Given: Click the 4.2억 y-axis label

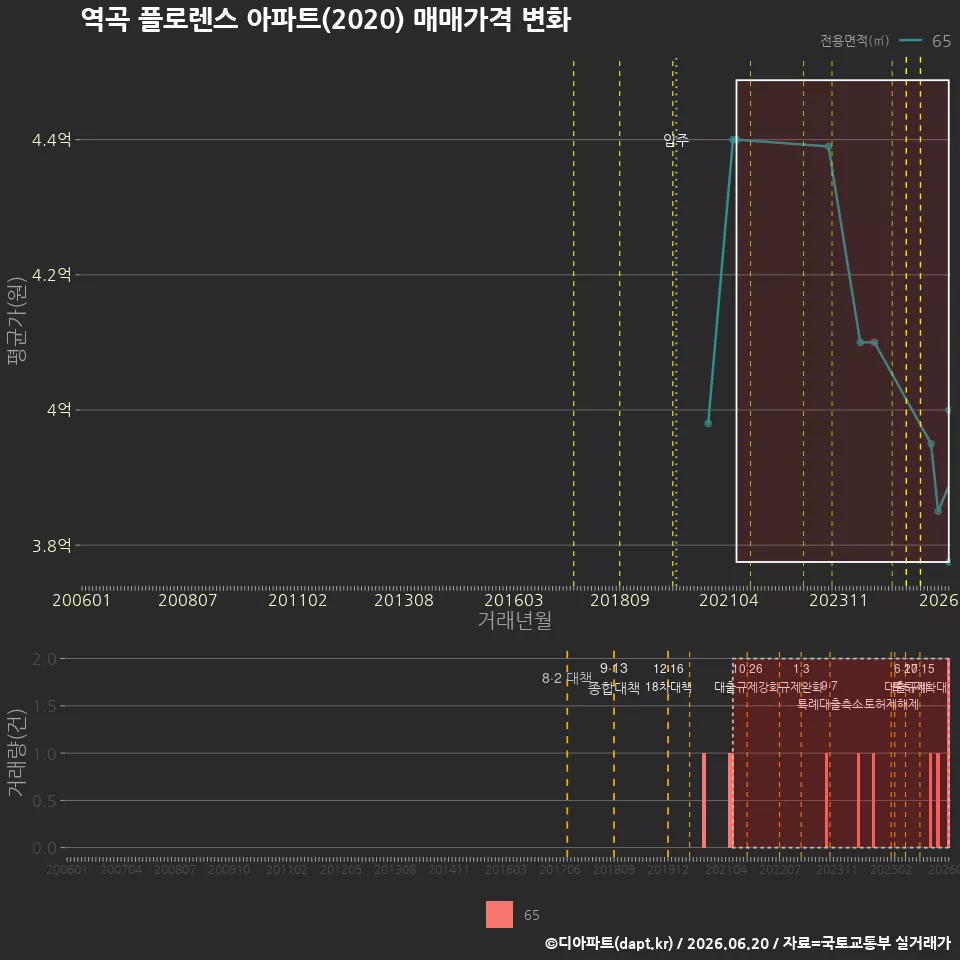Looking at the screenshot, I should (x=51, y=275).
